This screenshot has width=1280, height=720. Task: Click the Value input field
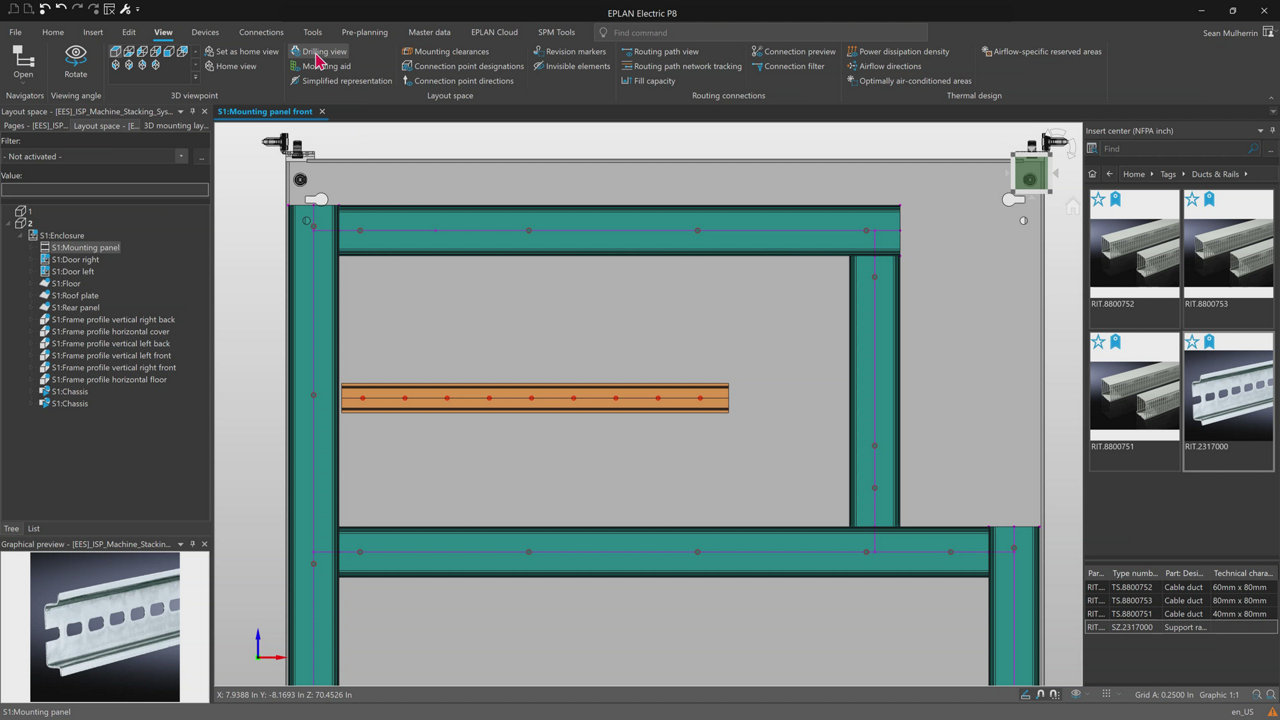(105, 190)
